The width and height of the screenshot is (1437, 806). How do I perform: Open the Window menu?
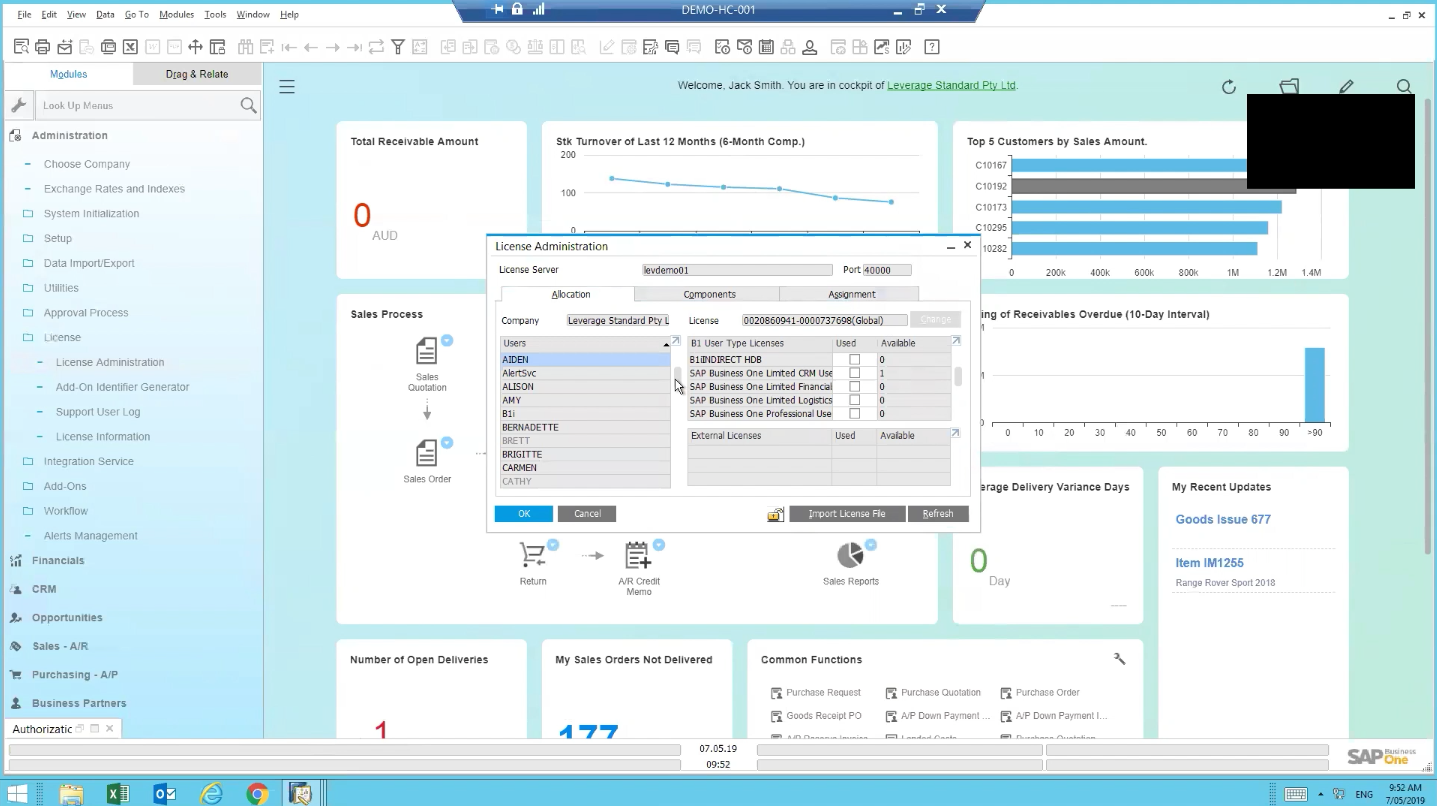[x=253, y=14]
